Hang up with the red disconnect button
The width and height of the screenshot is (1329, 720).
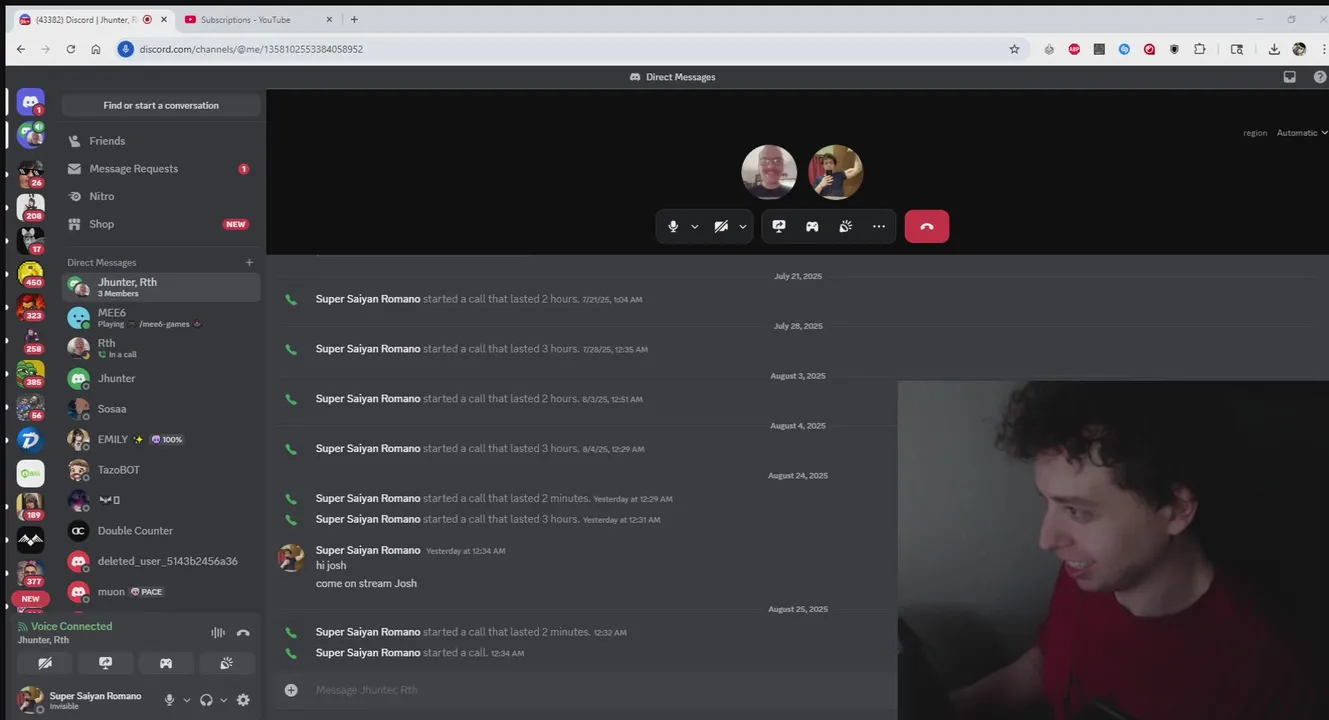coord(927,227)
